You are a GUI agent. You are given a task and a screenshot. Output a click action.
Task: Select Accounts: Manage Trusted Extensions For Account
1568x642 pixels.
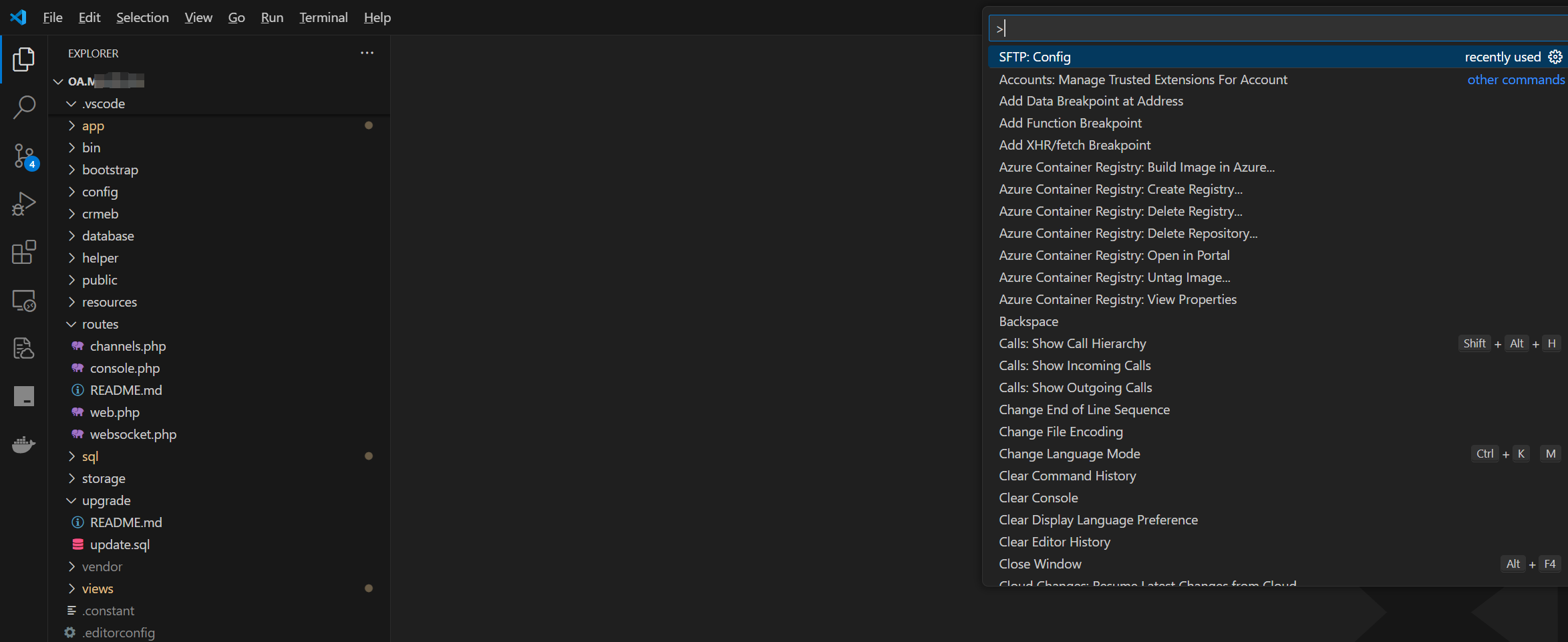click(x=1278, y=79)
